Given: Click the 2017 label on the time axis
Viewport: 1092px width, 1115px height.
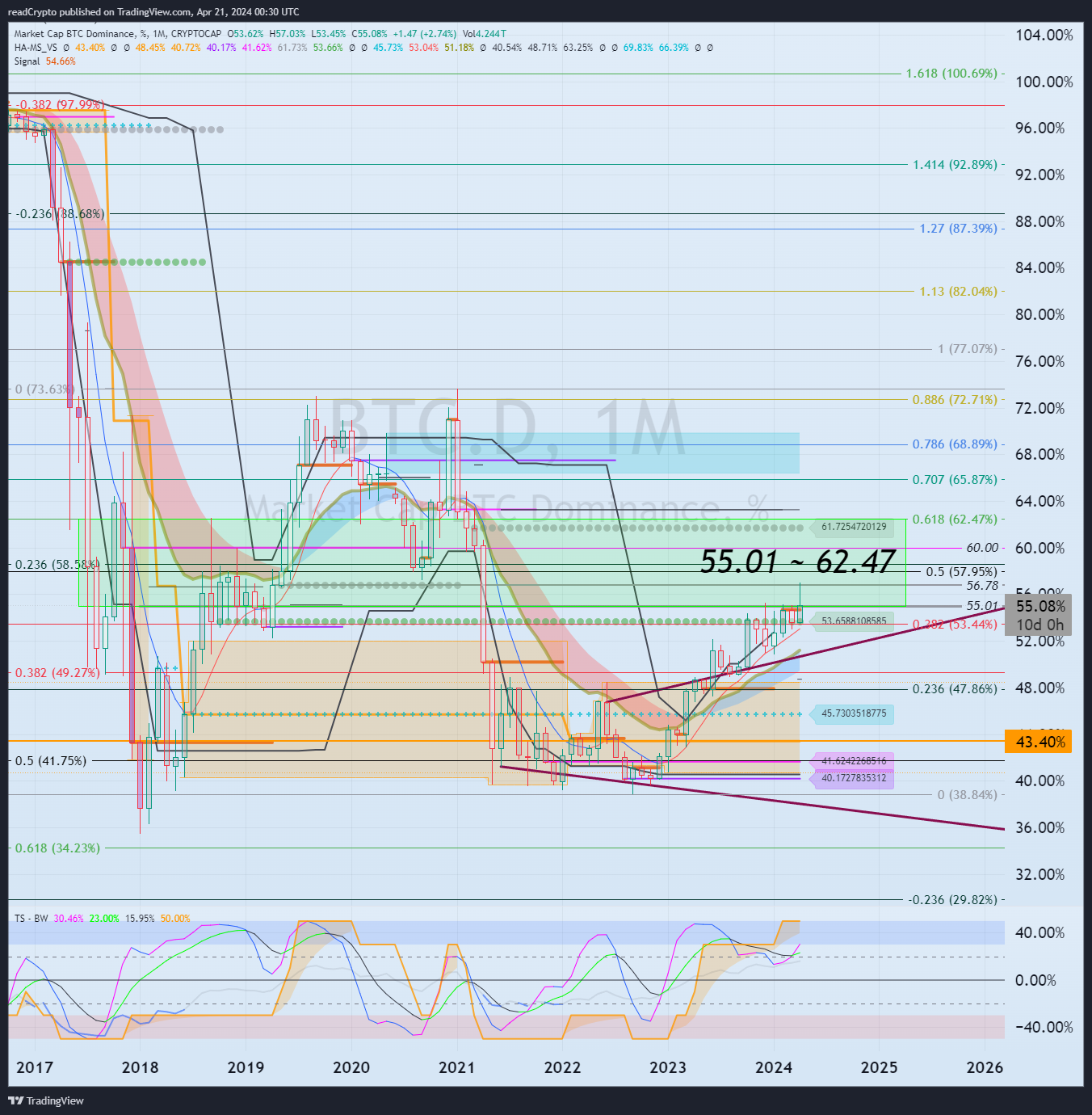Looking at the screenshot, I should click(35, 1067).
